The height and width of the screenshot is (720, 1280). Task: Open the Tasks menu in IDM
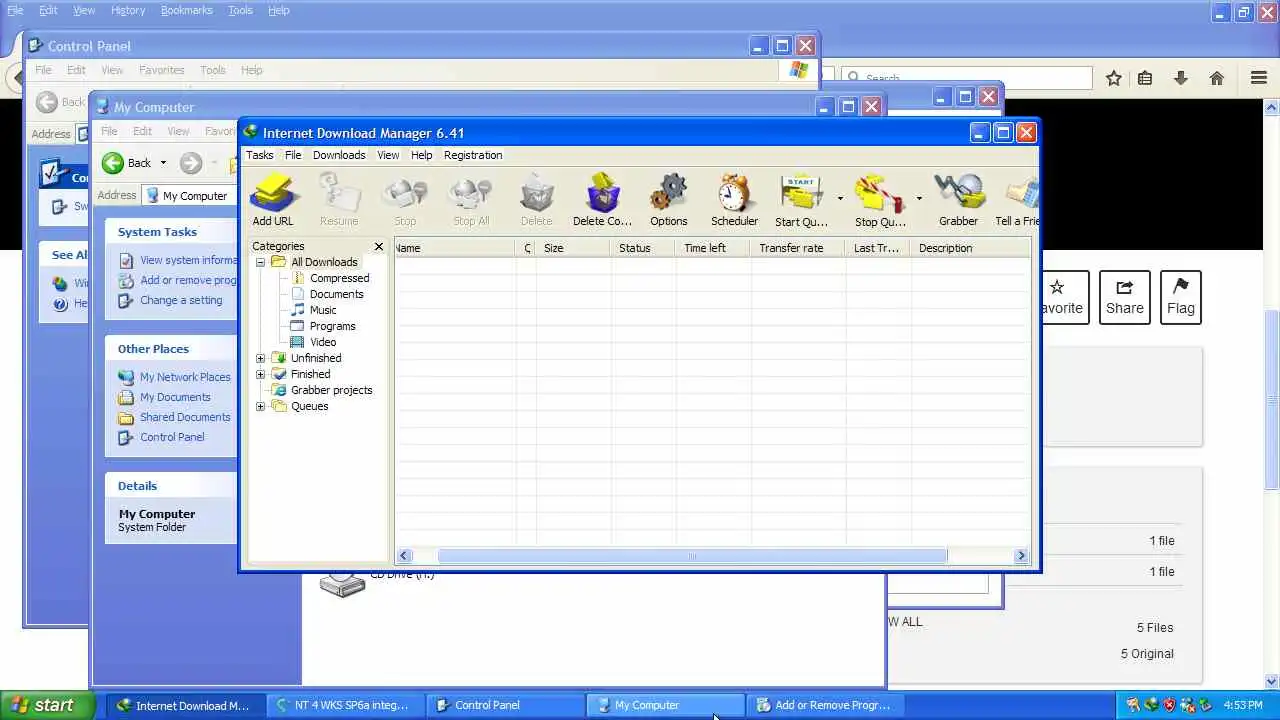pos(259,155)
